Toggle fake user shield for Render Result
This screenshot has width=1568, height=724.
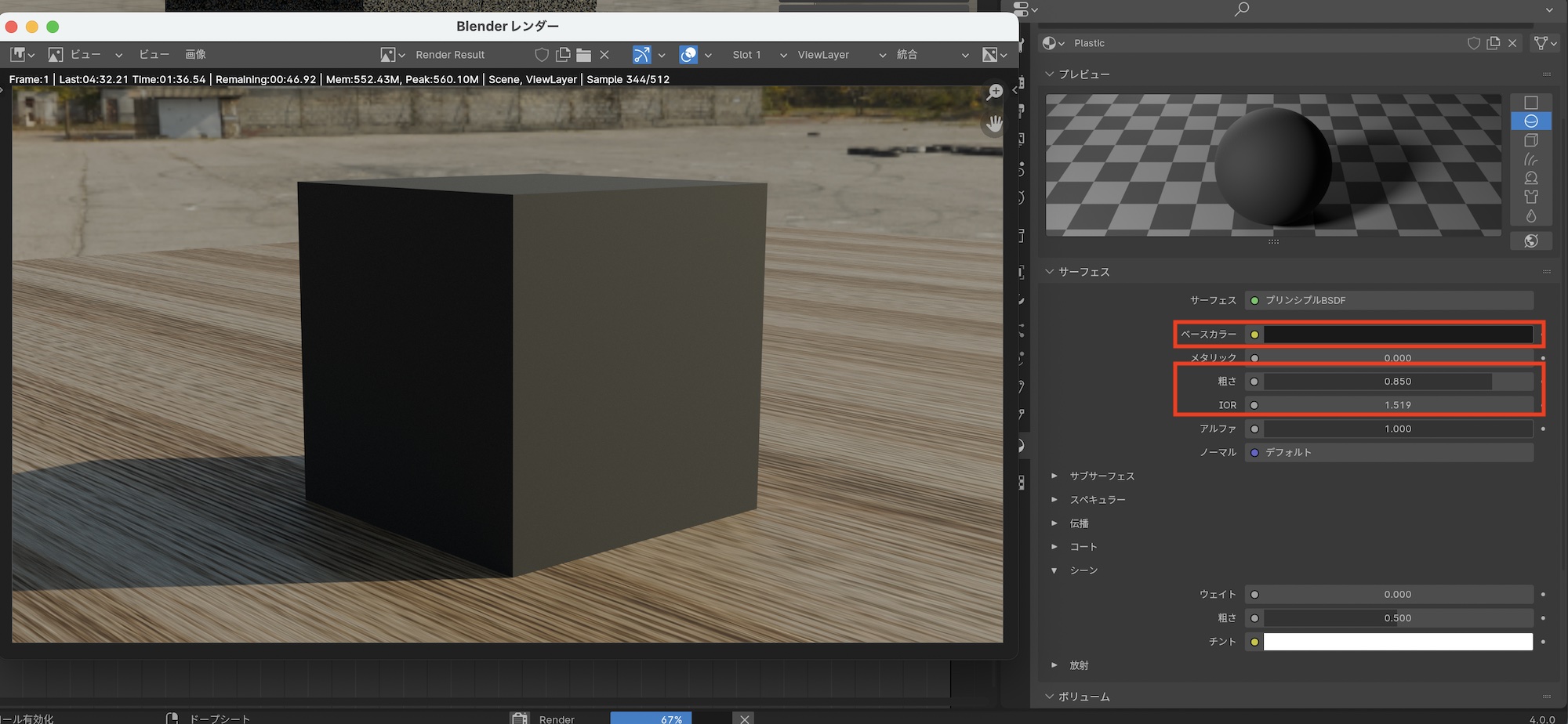[541, 55]
